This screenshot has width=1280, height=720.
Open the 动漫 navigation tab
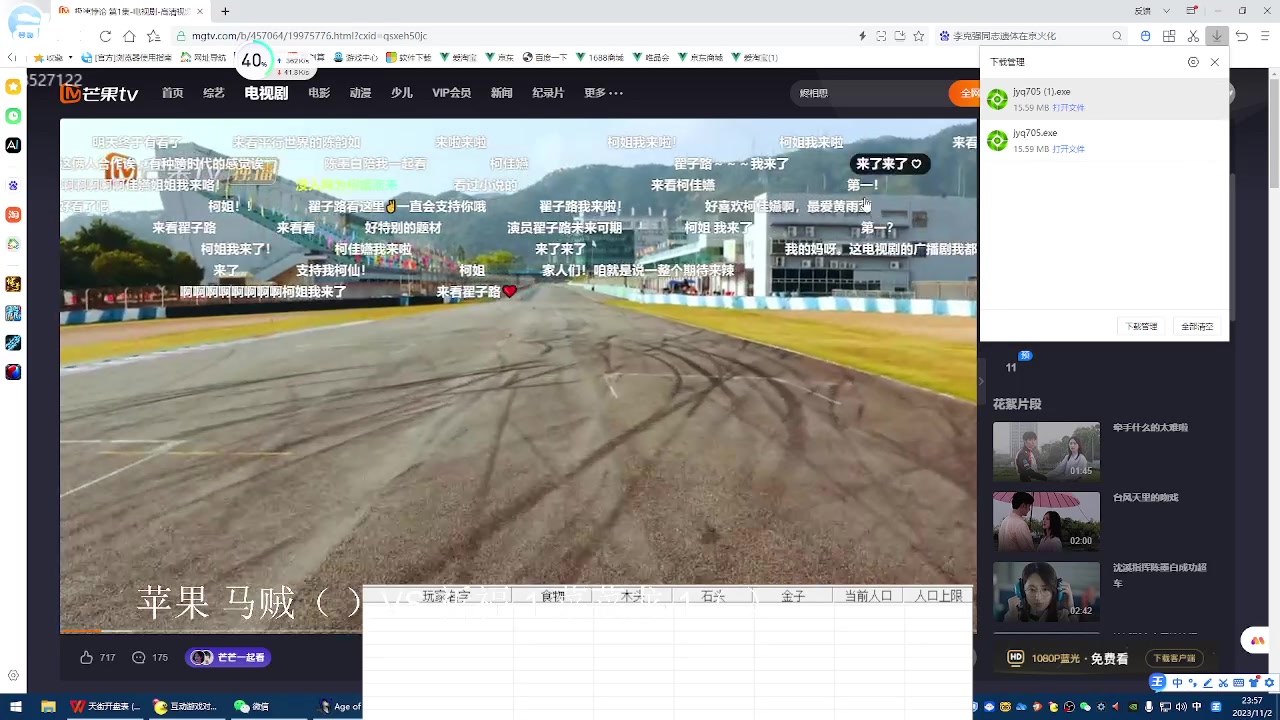click(360, 93)
